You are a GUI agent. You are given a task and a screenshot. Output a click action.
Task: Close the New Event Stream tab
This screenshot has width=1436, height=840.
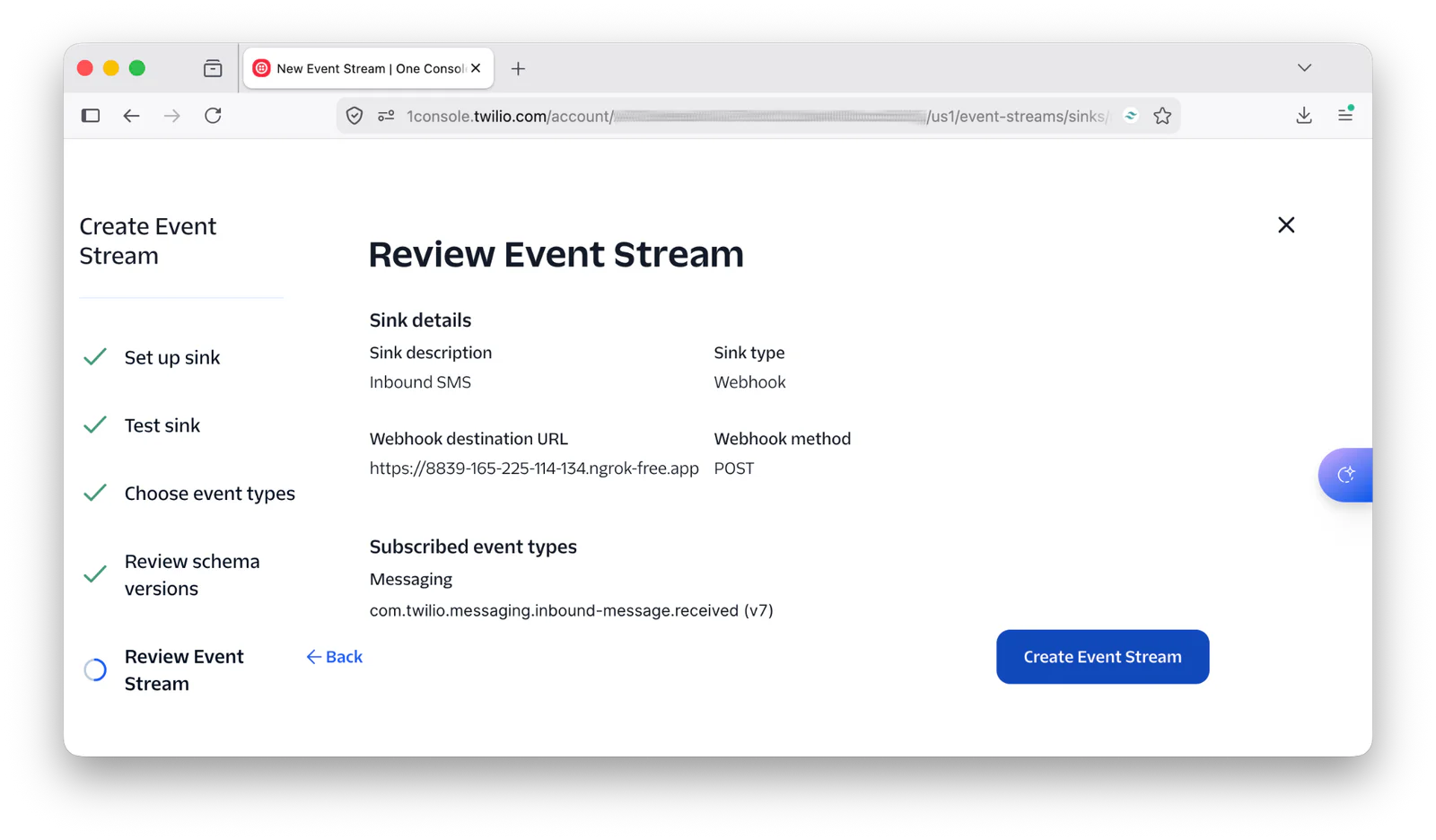tap(476, 68)
